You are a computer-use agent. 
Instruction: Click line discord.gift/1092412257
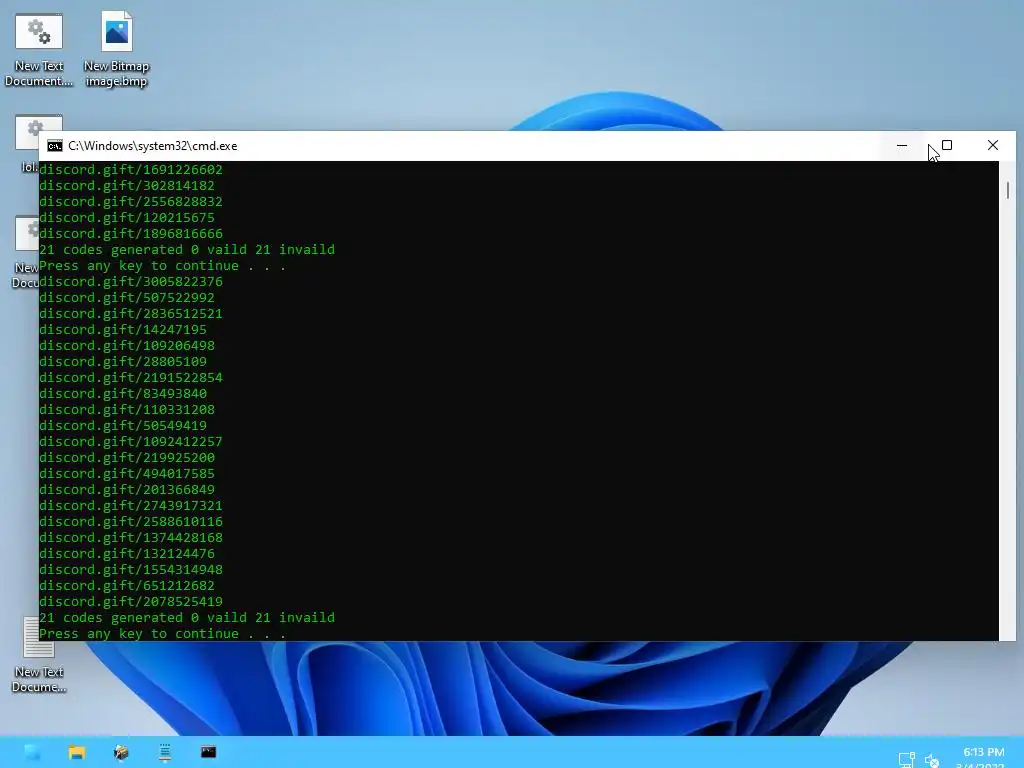(x=131, y=441)
